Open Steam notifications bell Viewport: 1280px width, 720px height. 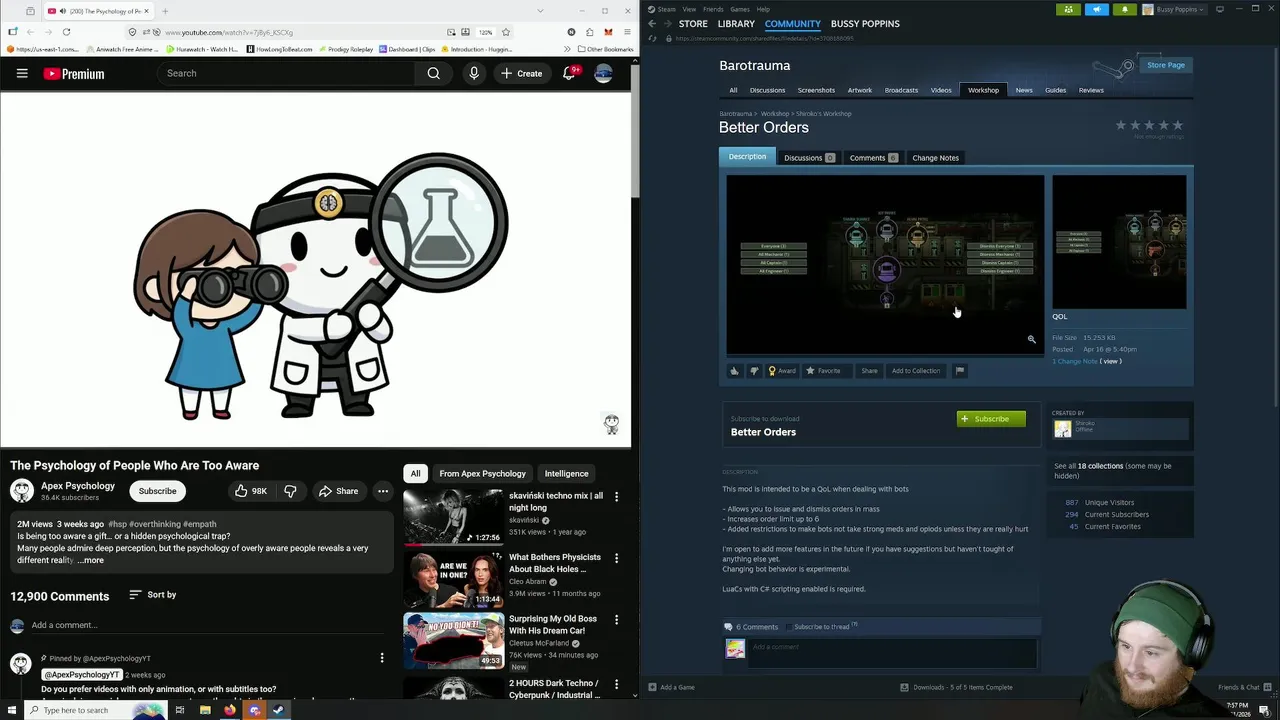[1124, 9]
